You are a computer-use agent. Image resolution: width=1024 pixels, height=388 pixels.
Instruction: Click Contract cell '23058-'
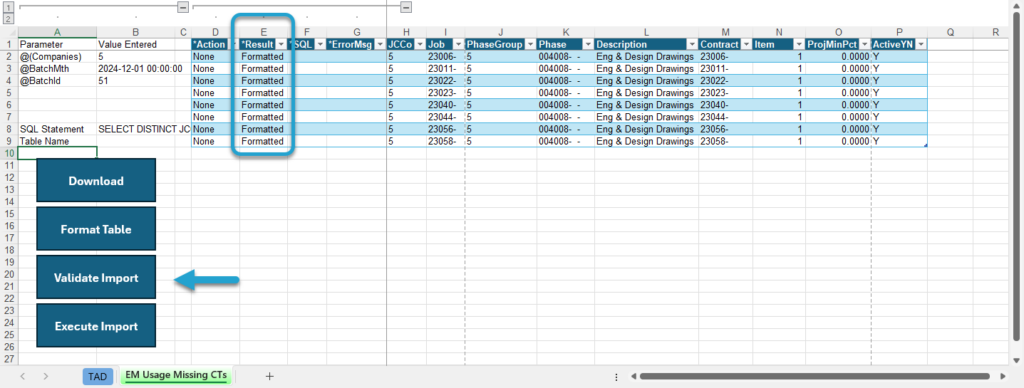(x=725, y=141)
